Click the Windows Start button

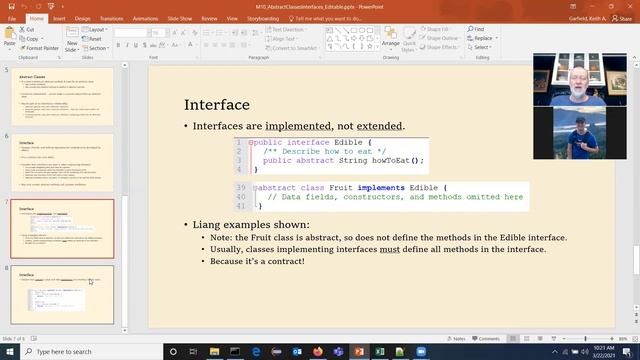pyautogui.click(x=10, y=351)
